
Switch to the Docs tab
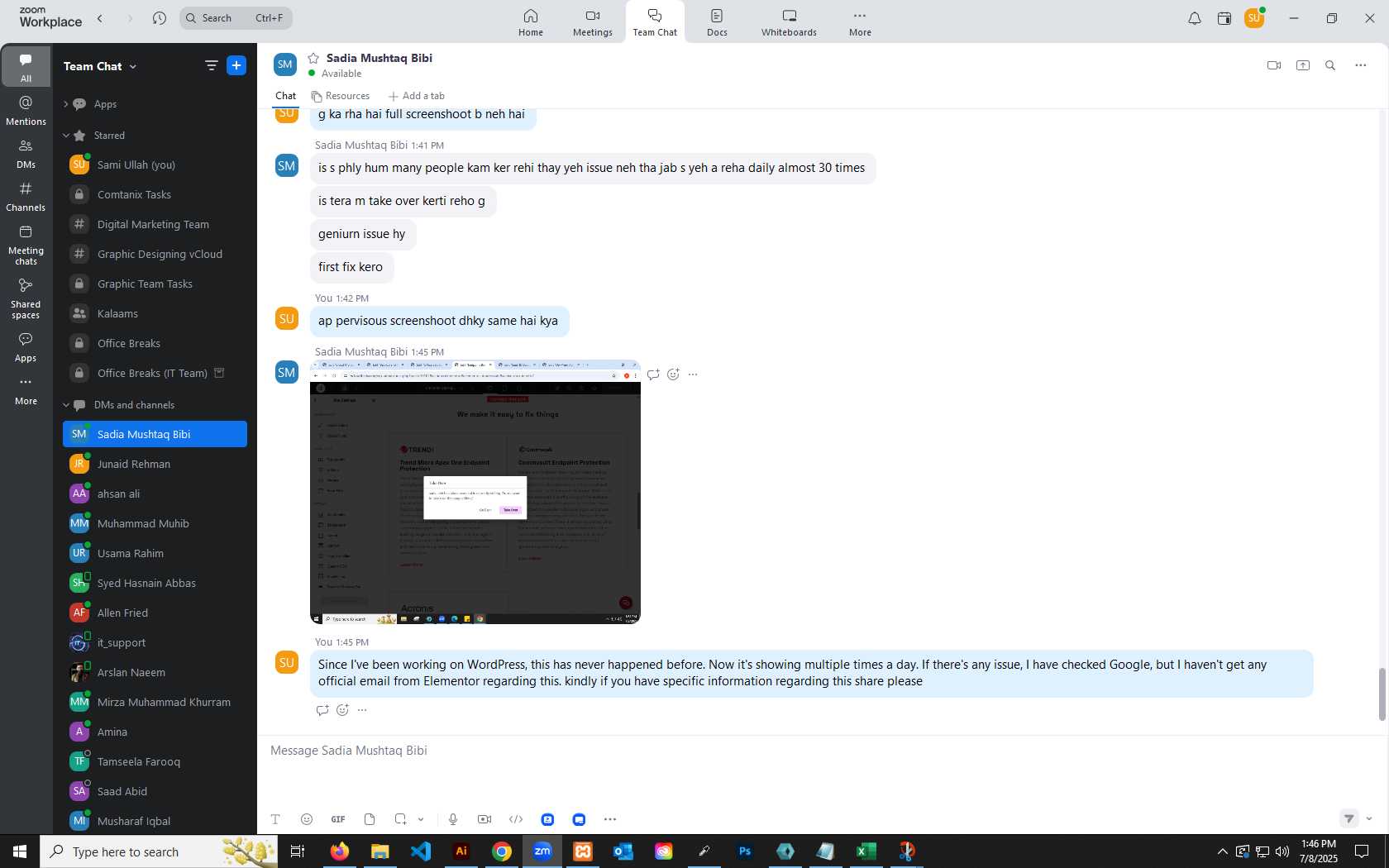(x=717, y=22)
